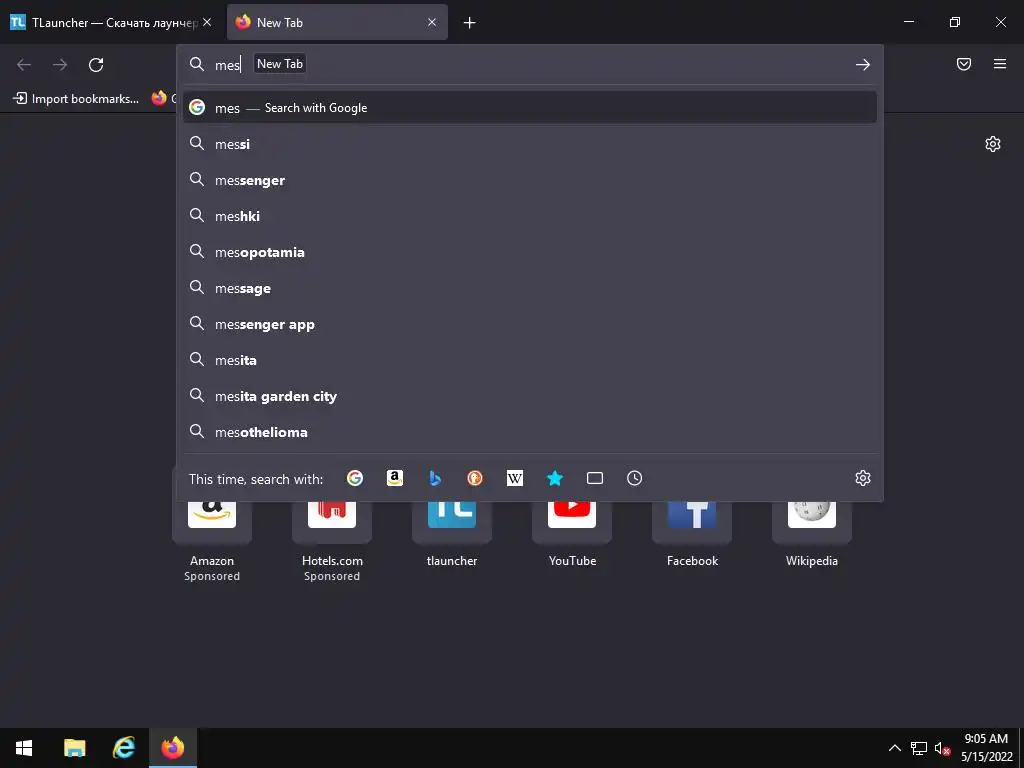Search this time with Wikipedia

click(x=515, y=478)
